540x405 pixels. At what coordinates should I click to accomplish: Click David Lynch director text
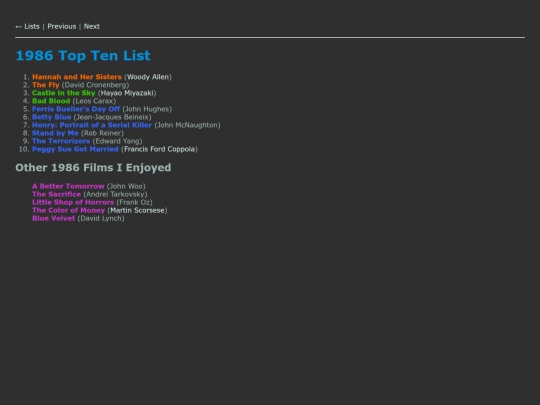[101, 218]
